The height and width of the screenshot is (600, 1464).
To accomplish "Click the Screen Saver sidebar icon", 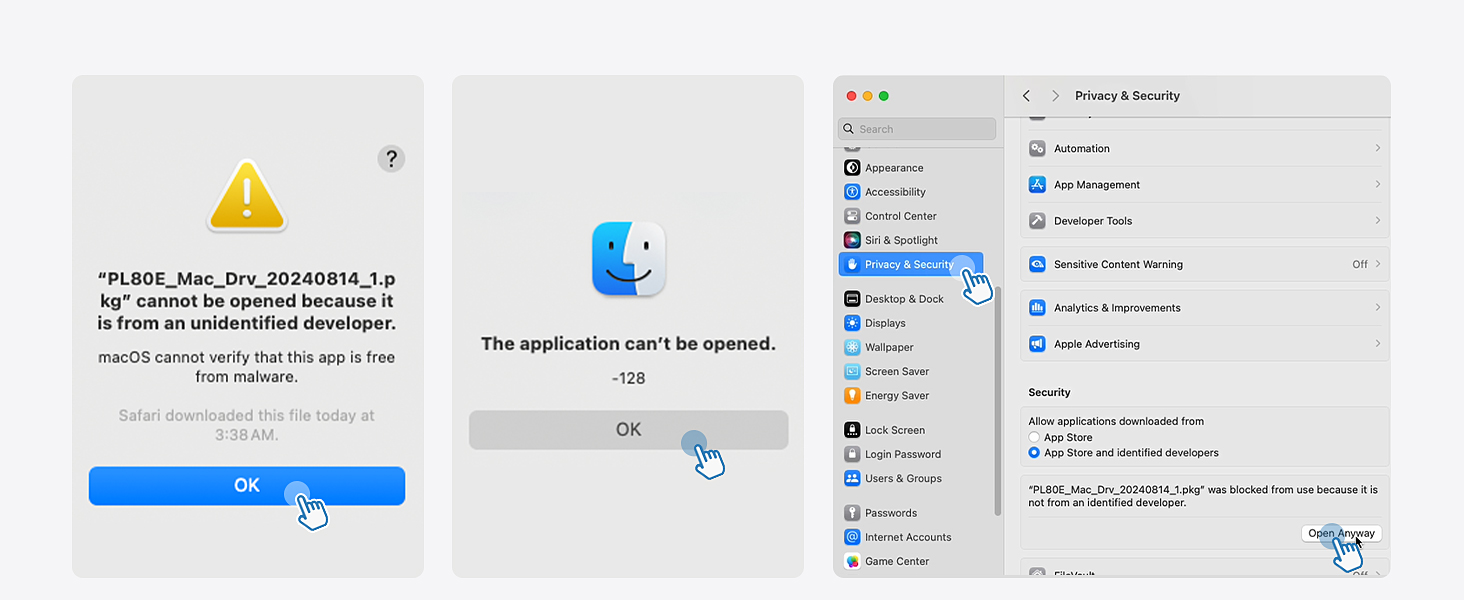I will (x=852, y=371).
